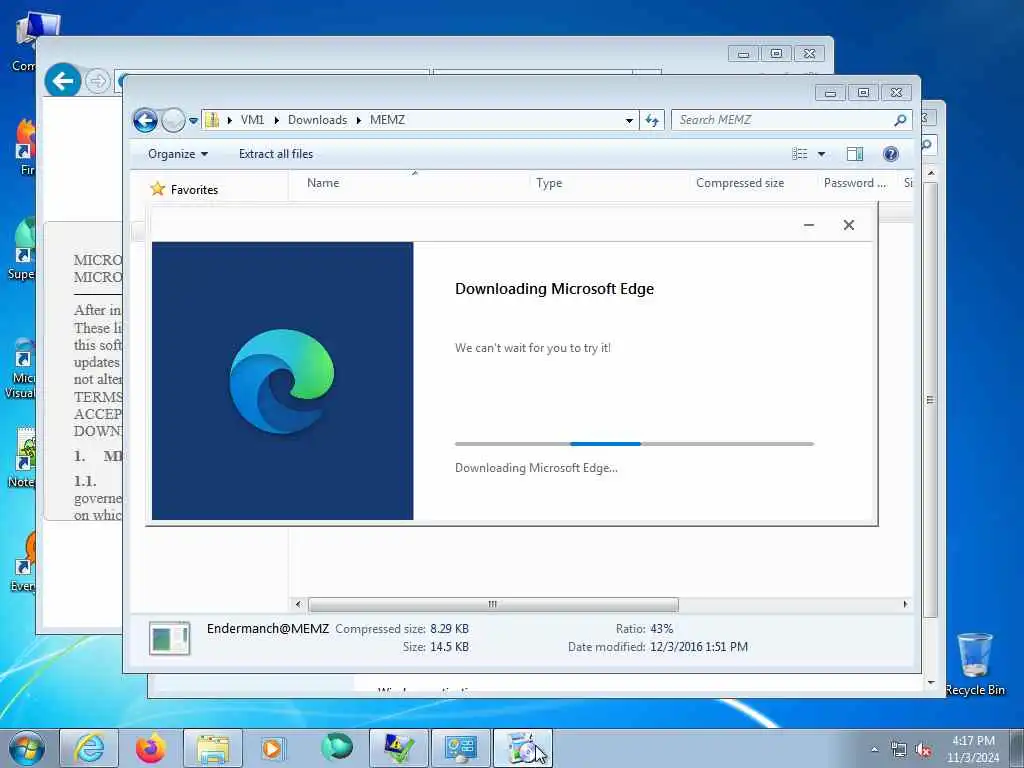Click the muted volume tray icon
This screenshot has height=768, width=1024.
923,750
